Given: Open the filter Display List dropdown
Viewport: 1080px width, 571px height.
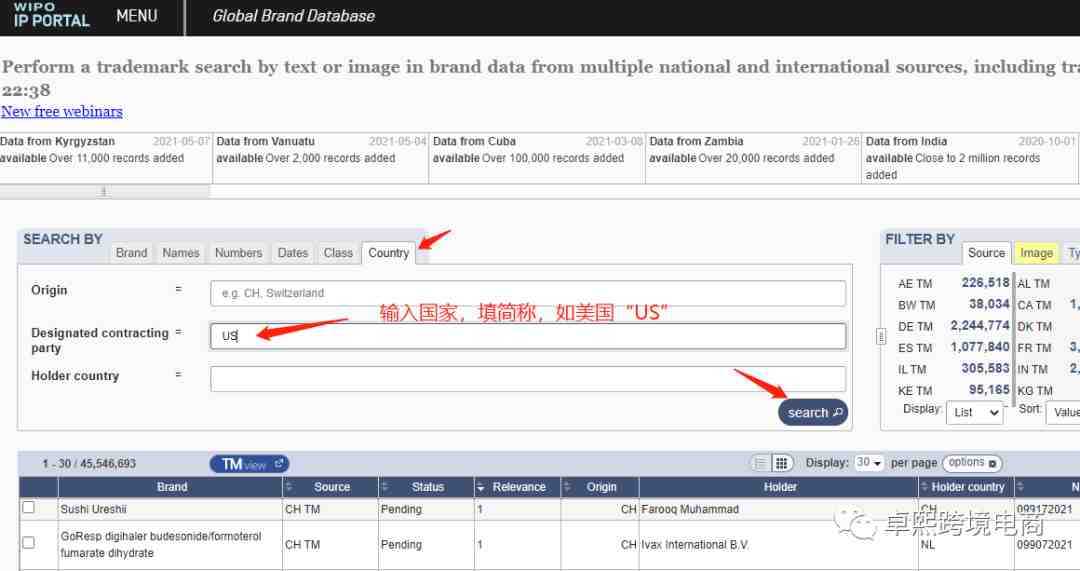Looking at the screenshot, I should (975, 412).
